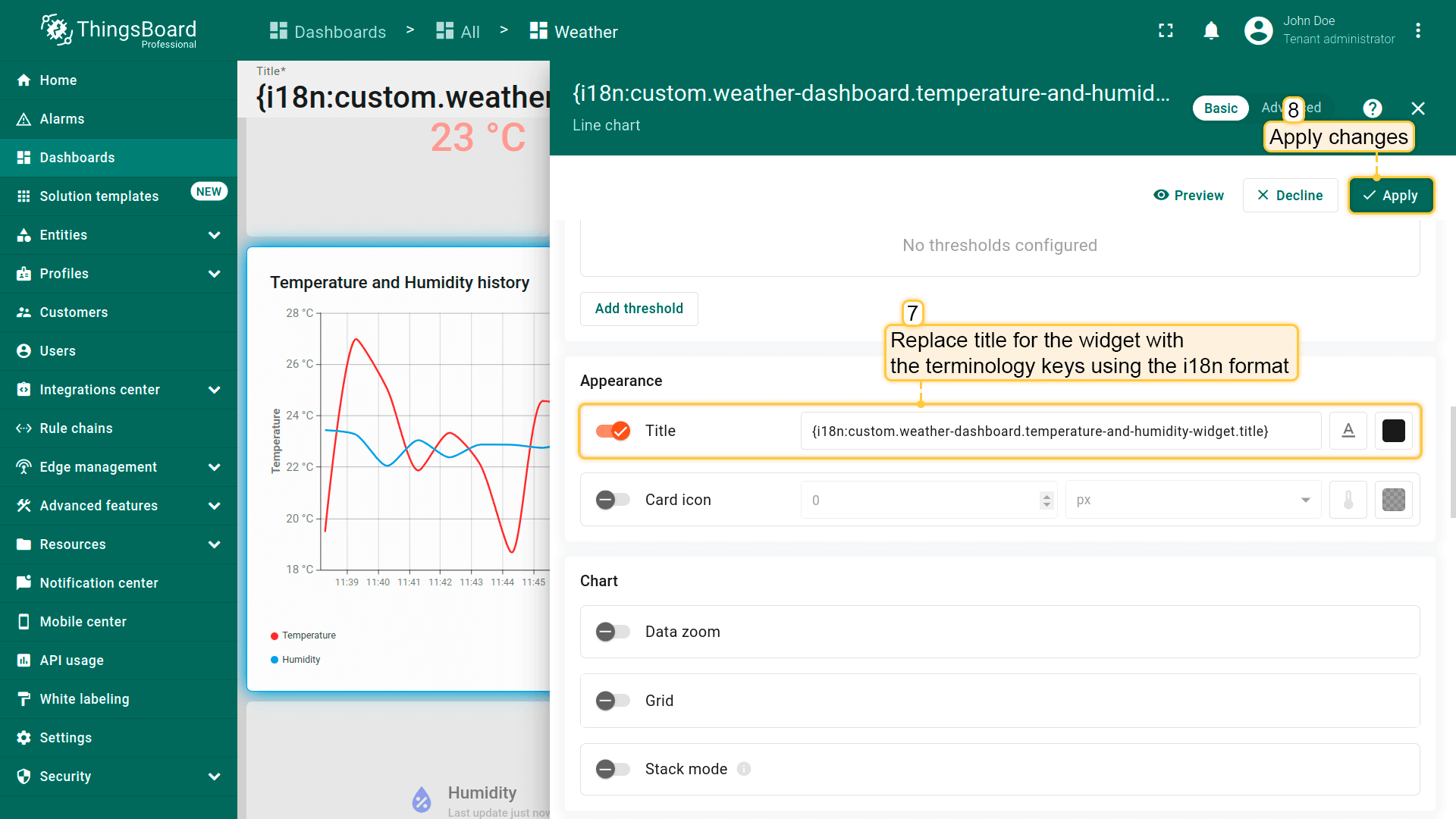
Task: Click the ThingsBoard logo
Action: 118,30
